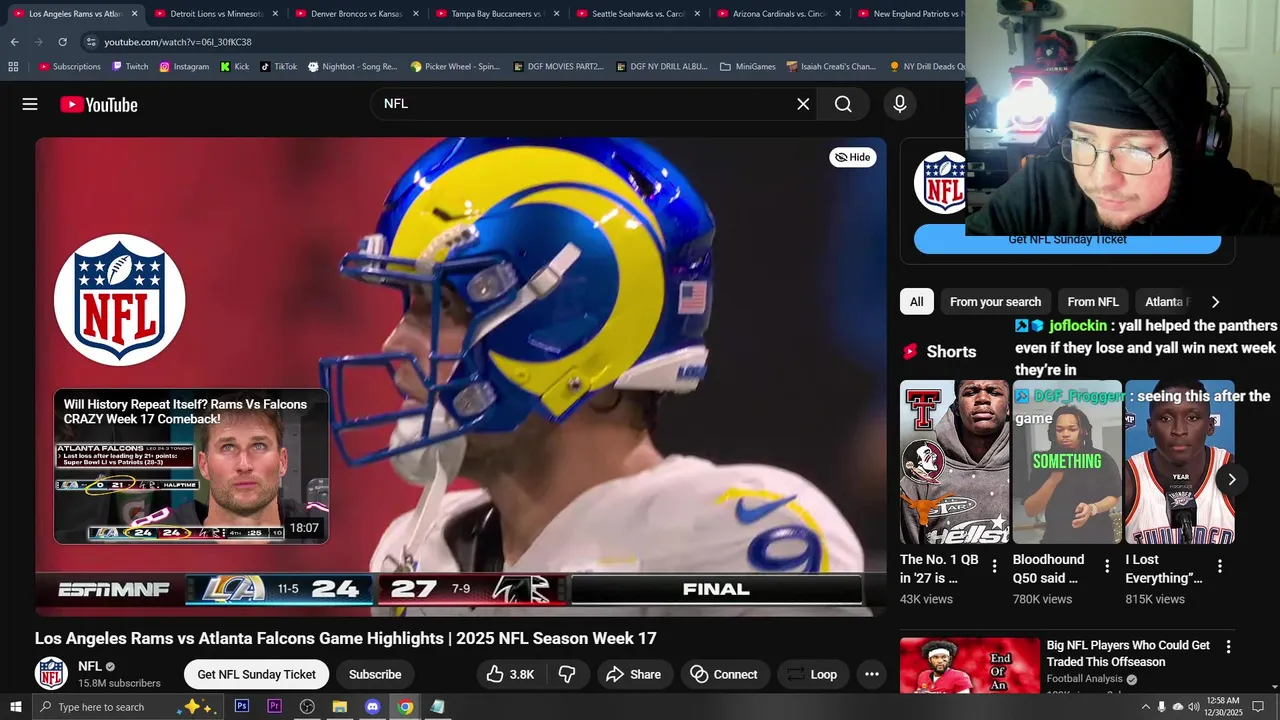Select the Atlanta chip
Image resolution: width=1280 pixels, height=720 pixels.
1165,302
